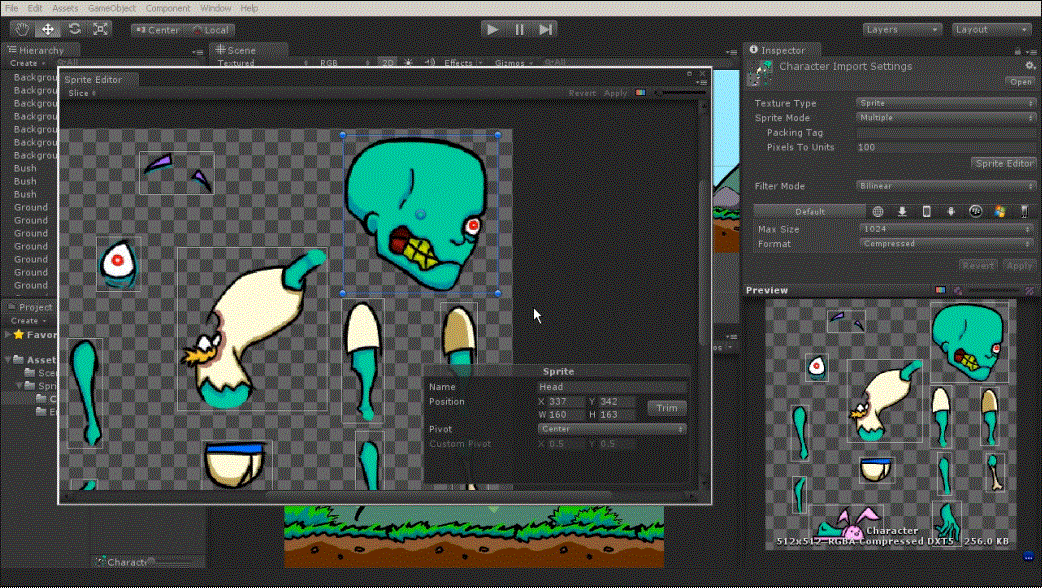Toggle RGB channel icon in Preview header

tap(940, 290)
